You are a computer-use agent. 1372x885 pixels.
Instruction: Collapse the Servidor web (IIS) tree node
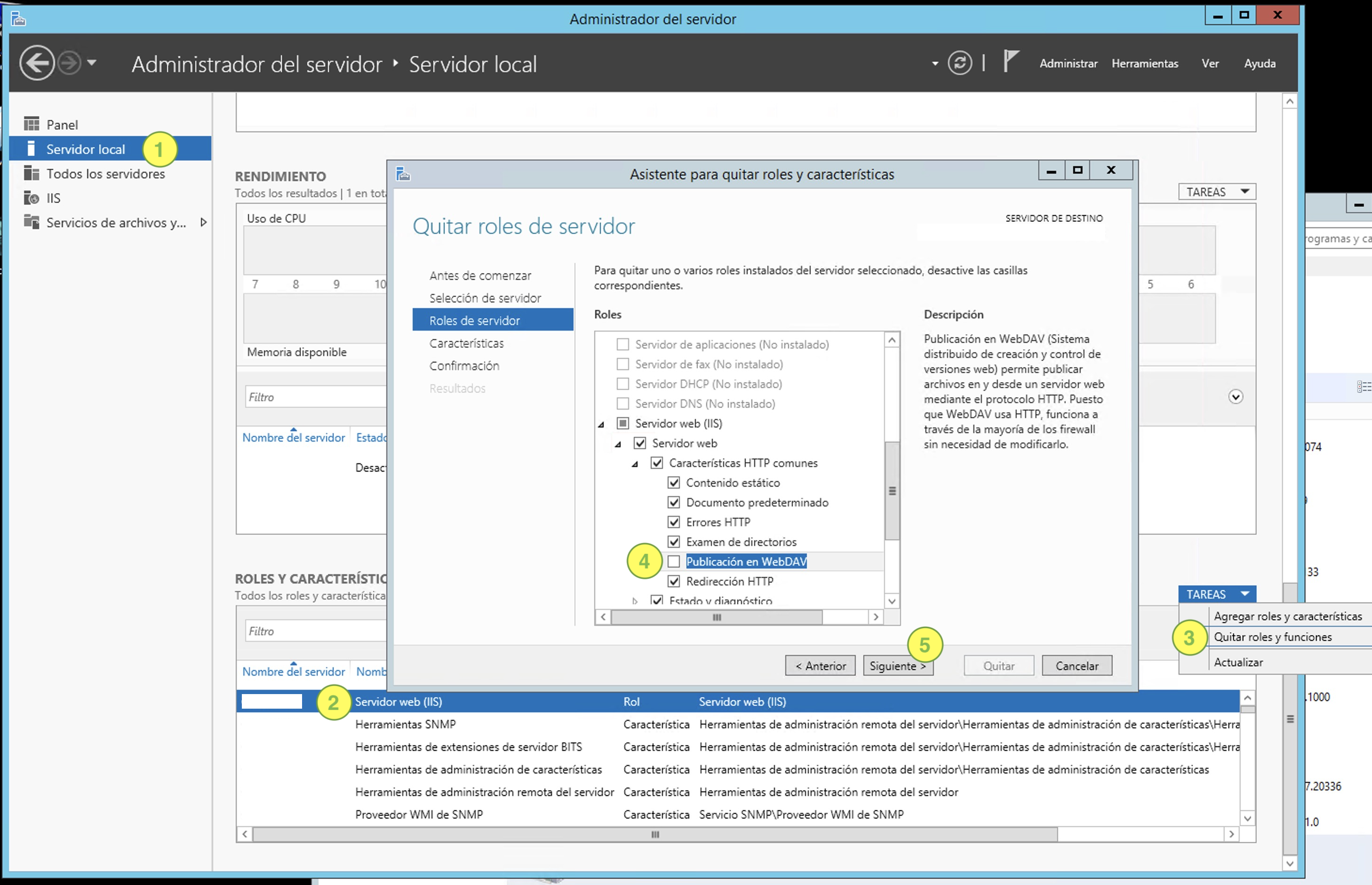[601, 424]
